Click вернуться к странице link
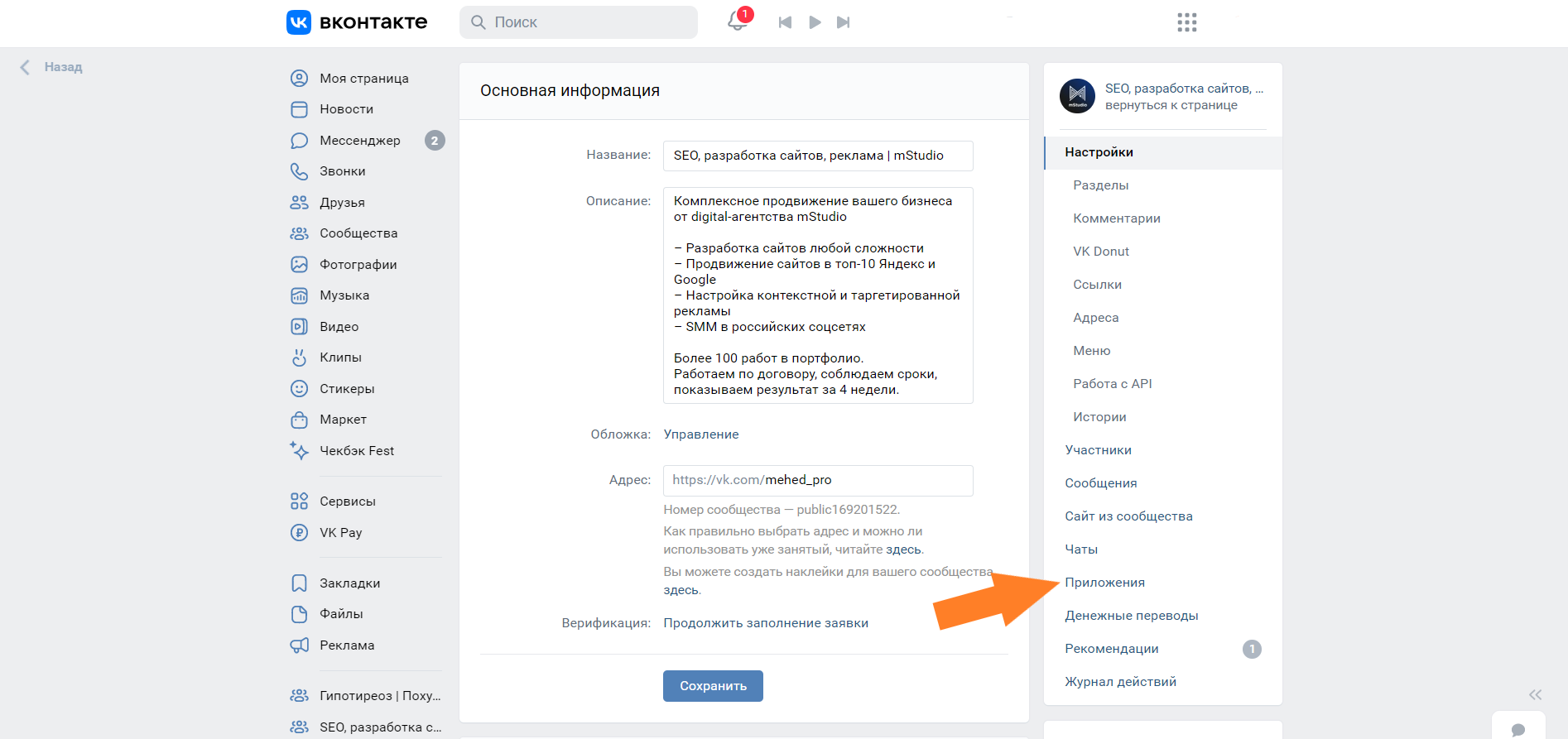The width and height of the screenshot is (1568, 739). tap(1171, 105)
